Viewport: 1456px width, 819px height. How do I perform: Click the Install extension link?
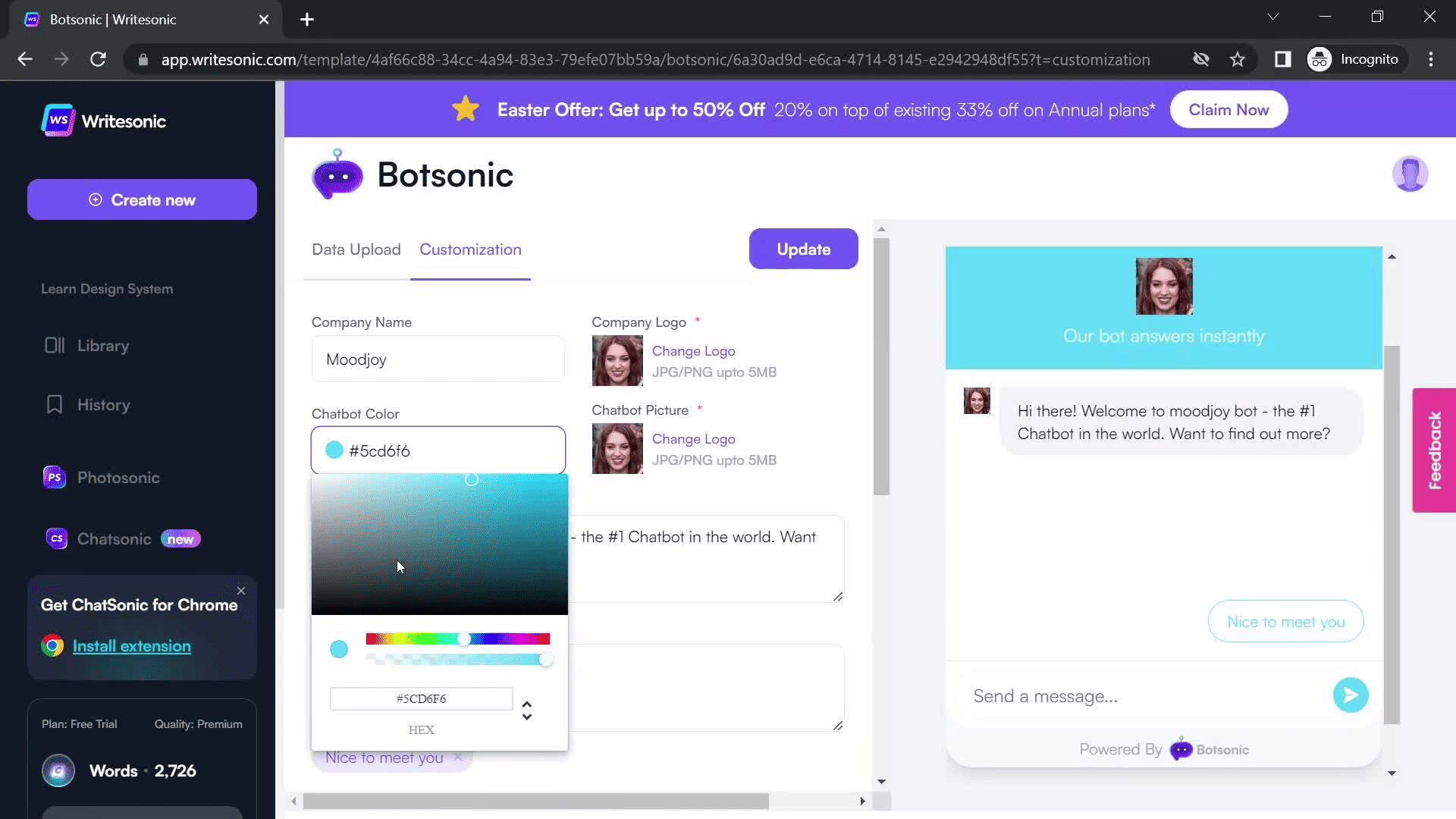click(131, 646)
